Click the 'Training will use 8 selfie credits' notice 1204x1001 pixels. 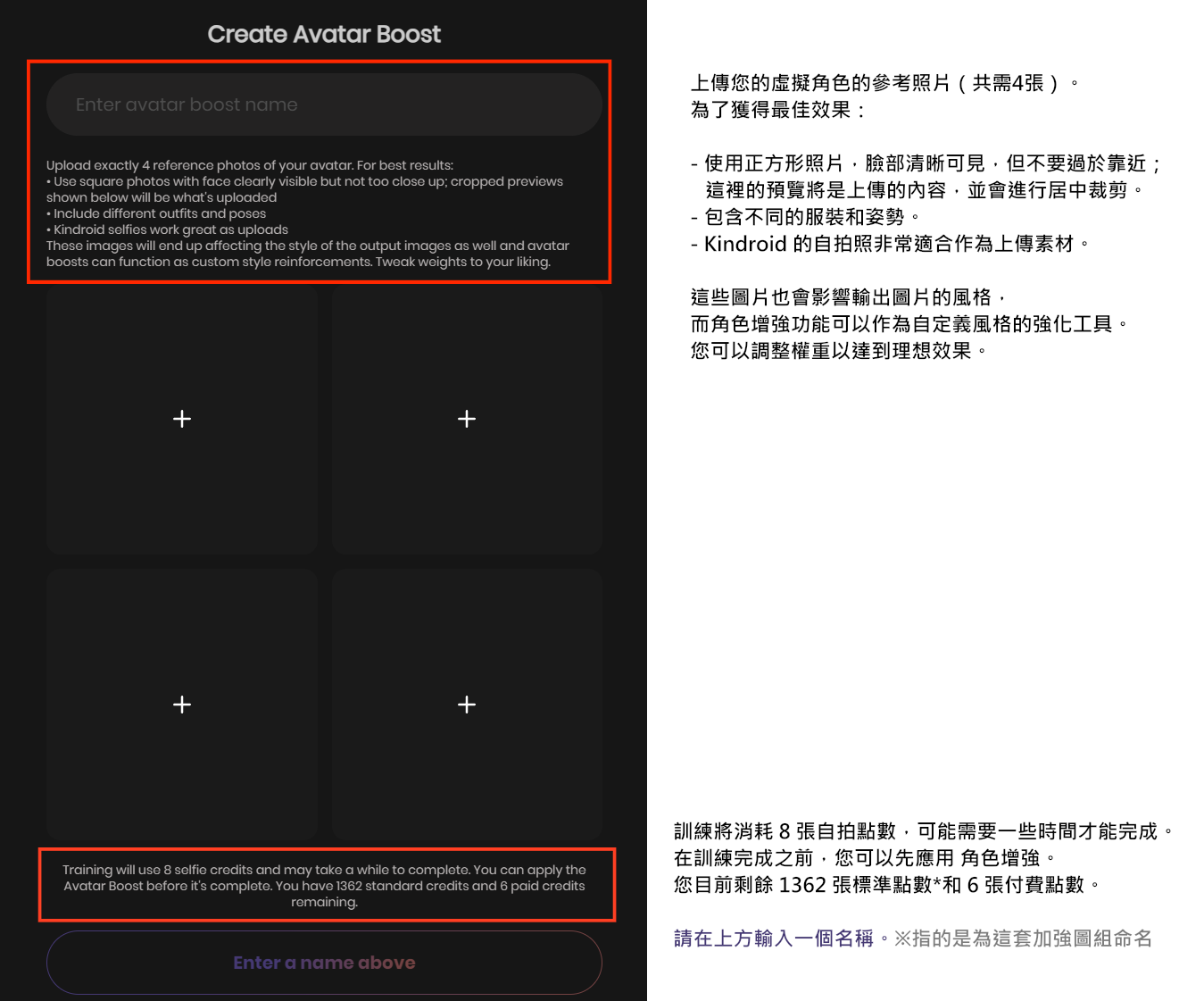tap(324, 886)
